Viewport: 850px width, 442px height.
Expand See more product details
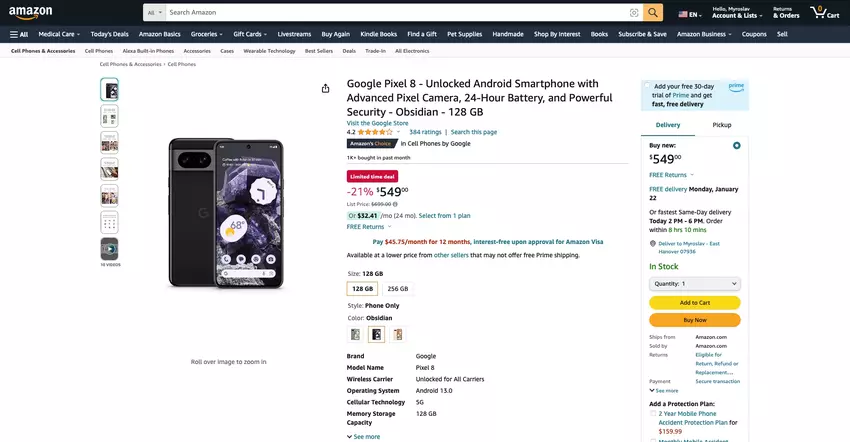tap(364, 436)
